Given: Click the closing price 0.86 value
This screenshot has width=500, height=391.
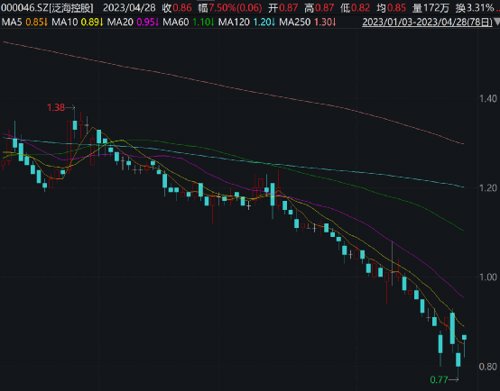Looking at the screenshot, I should [182, 8].
